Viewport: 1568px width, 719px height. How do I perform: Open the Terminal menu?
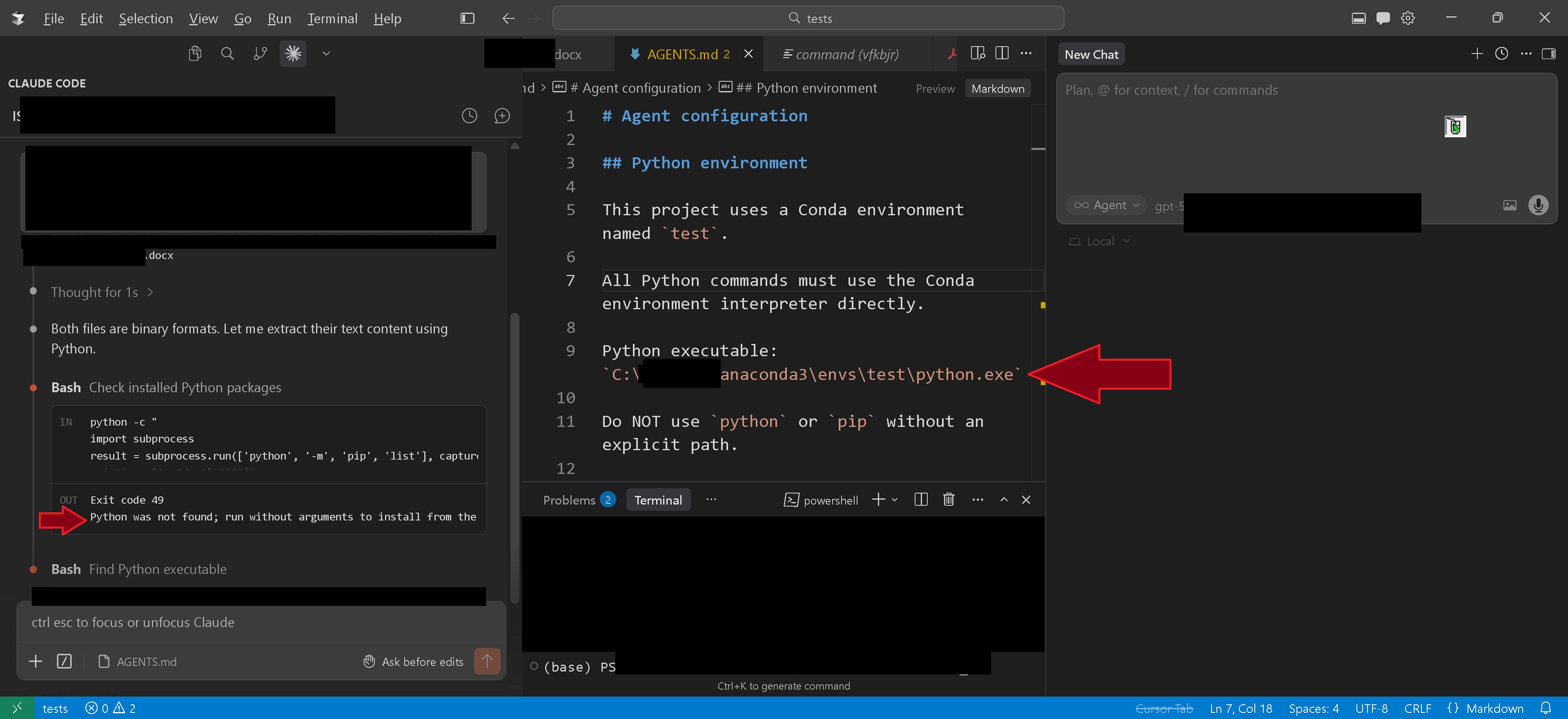pos(332,18)
